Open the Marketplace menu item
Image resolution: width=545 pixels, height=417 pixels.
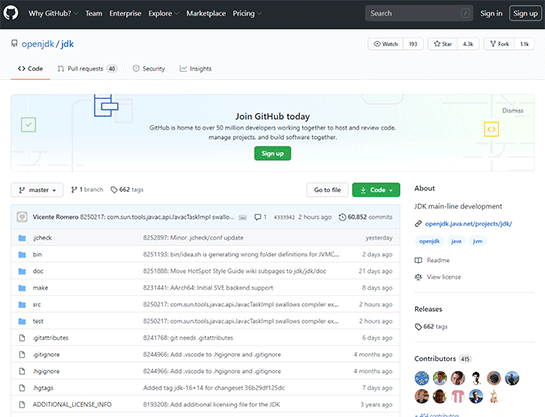coord(206,14)
